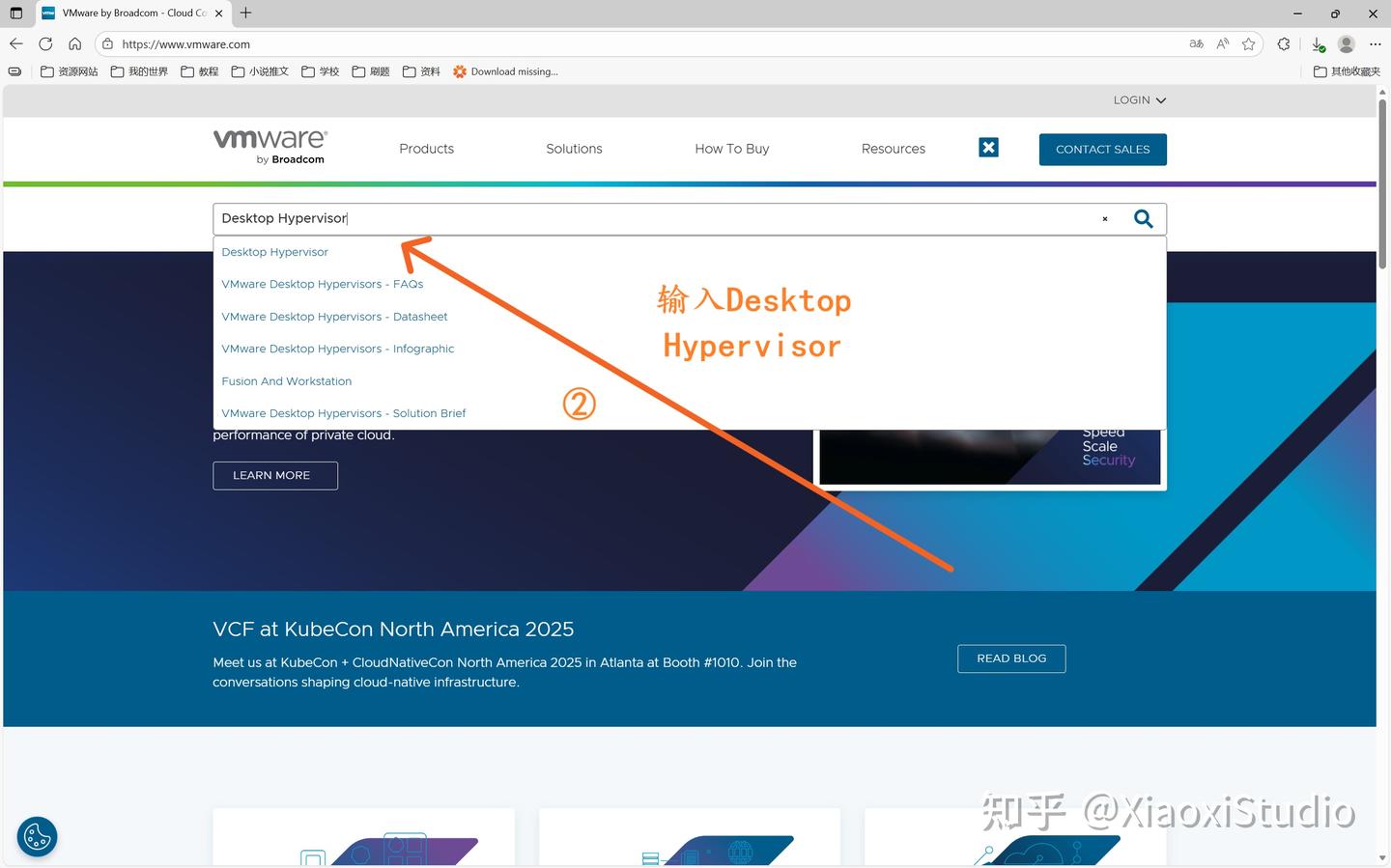This screenshot has height=868, width=1391.
Task: Select the Fusion And Workstation suggestion
Action: tap(287, 381)
